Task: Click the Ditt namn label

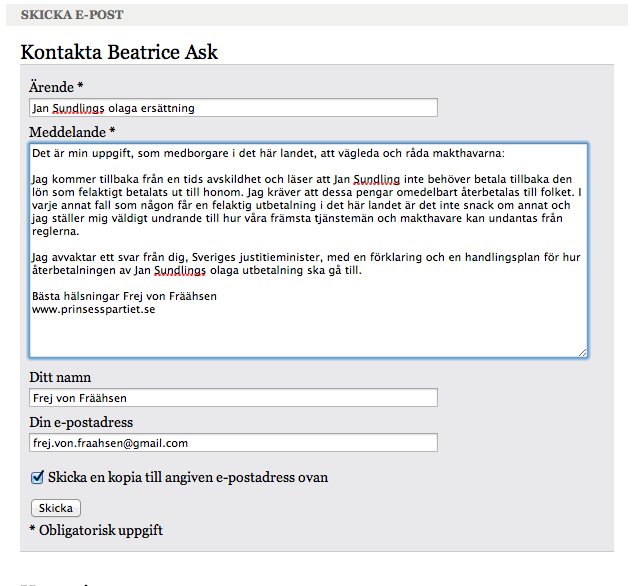Action: (x=60, y=378)
